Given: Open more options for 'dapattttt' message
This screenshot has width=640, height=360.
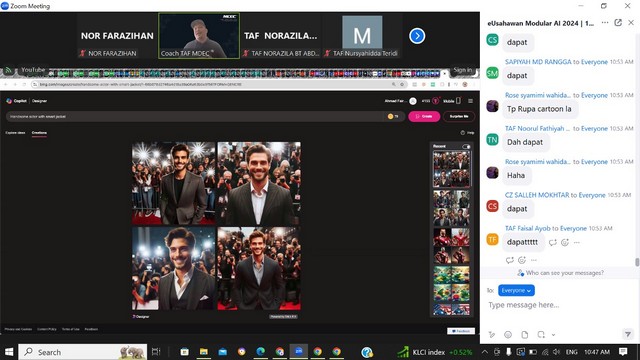Looking at the screenshot, I should [x=577, y=242].
